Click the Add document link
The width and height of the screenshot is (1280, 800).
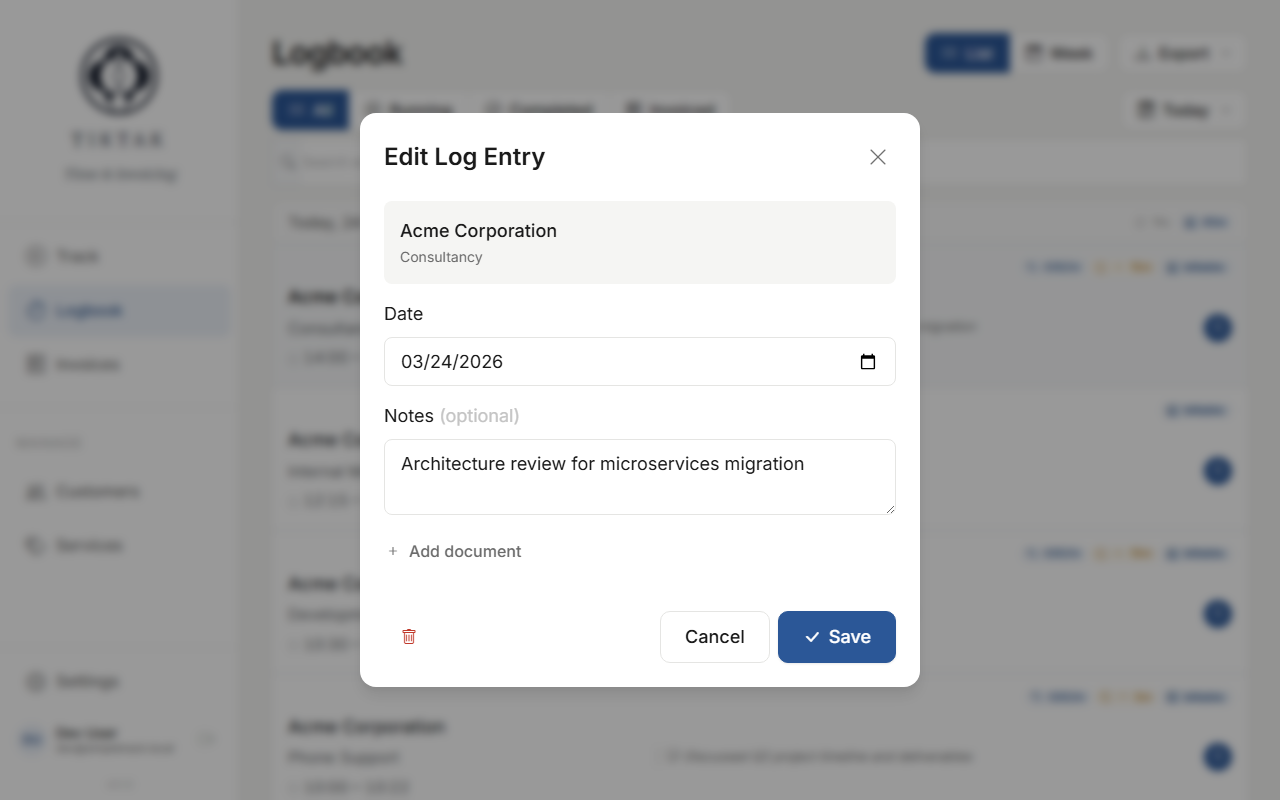click(455, 551)
